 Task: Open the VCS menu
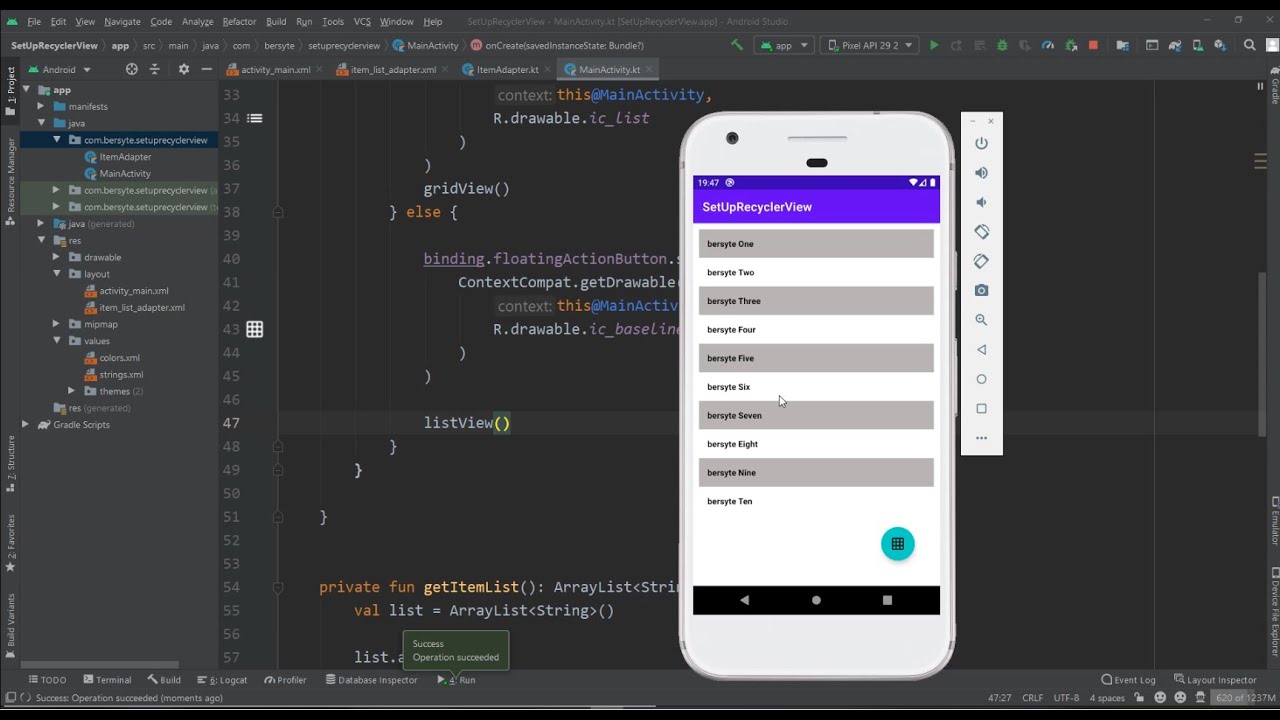pos(362,21)
